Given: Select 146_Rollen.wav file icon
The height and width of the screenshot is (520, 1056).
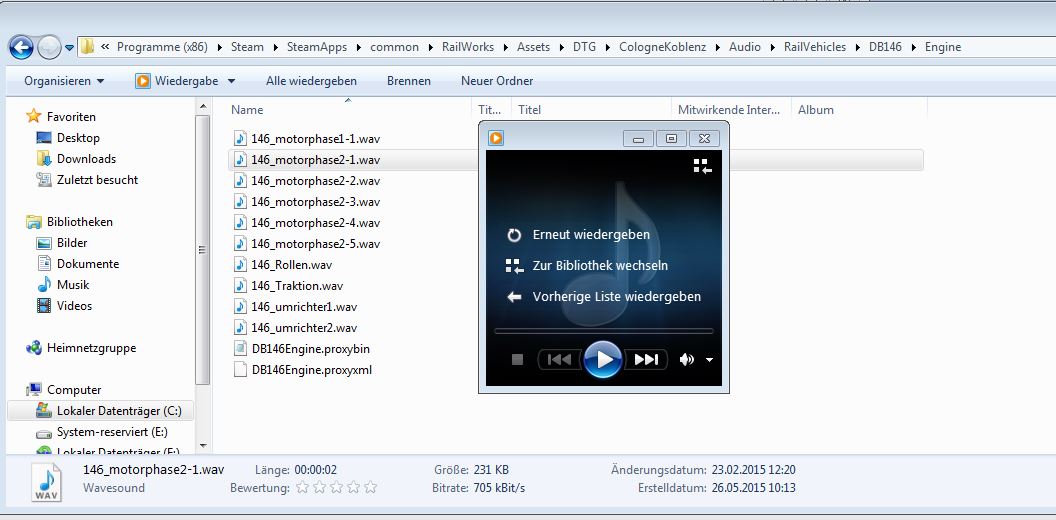Looking at the screenshot, I should (240, 265).
